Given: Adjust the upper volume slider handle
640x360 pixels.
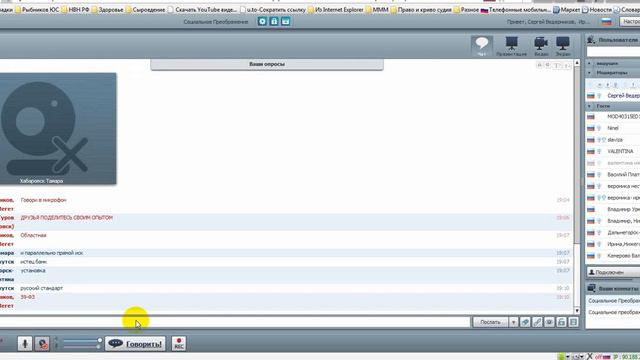Looking at the screenshot, I should coord(99,340).
